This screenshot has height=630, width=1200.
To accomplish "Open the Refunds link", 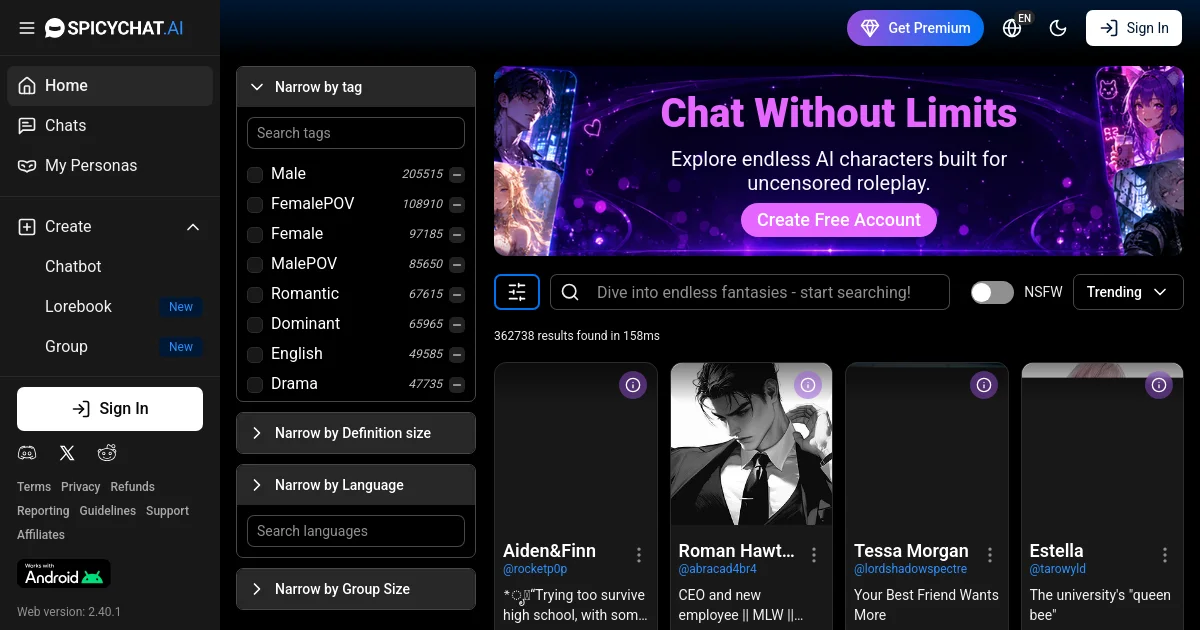I will tap(133, 487).
